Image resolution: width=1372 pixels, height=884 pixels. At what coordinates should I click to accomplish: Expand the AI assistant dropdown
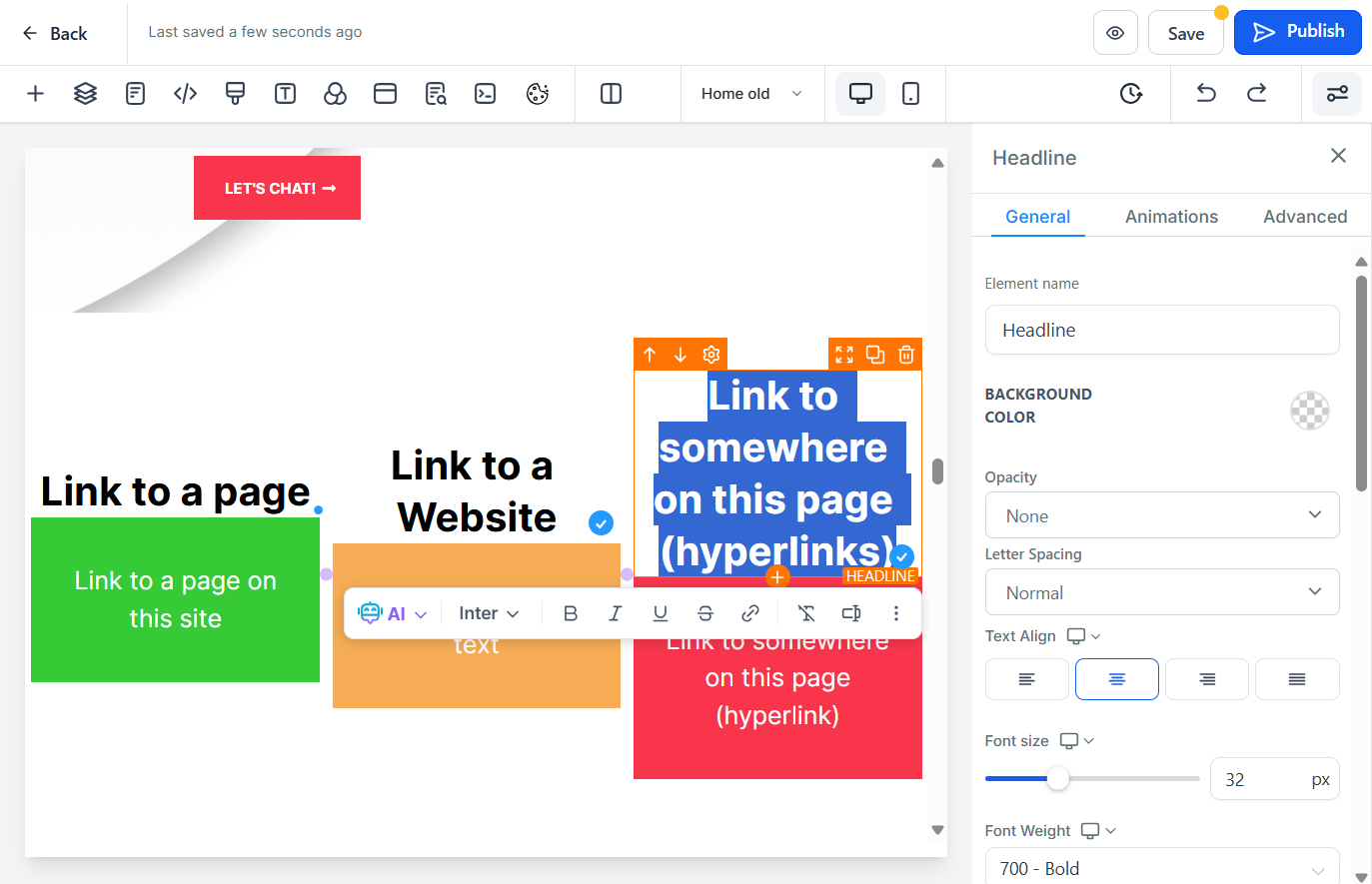pyautogui.click(x=393, y=613)
